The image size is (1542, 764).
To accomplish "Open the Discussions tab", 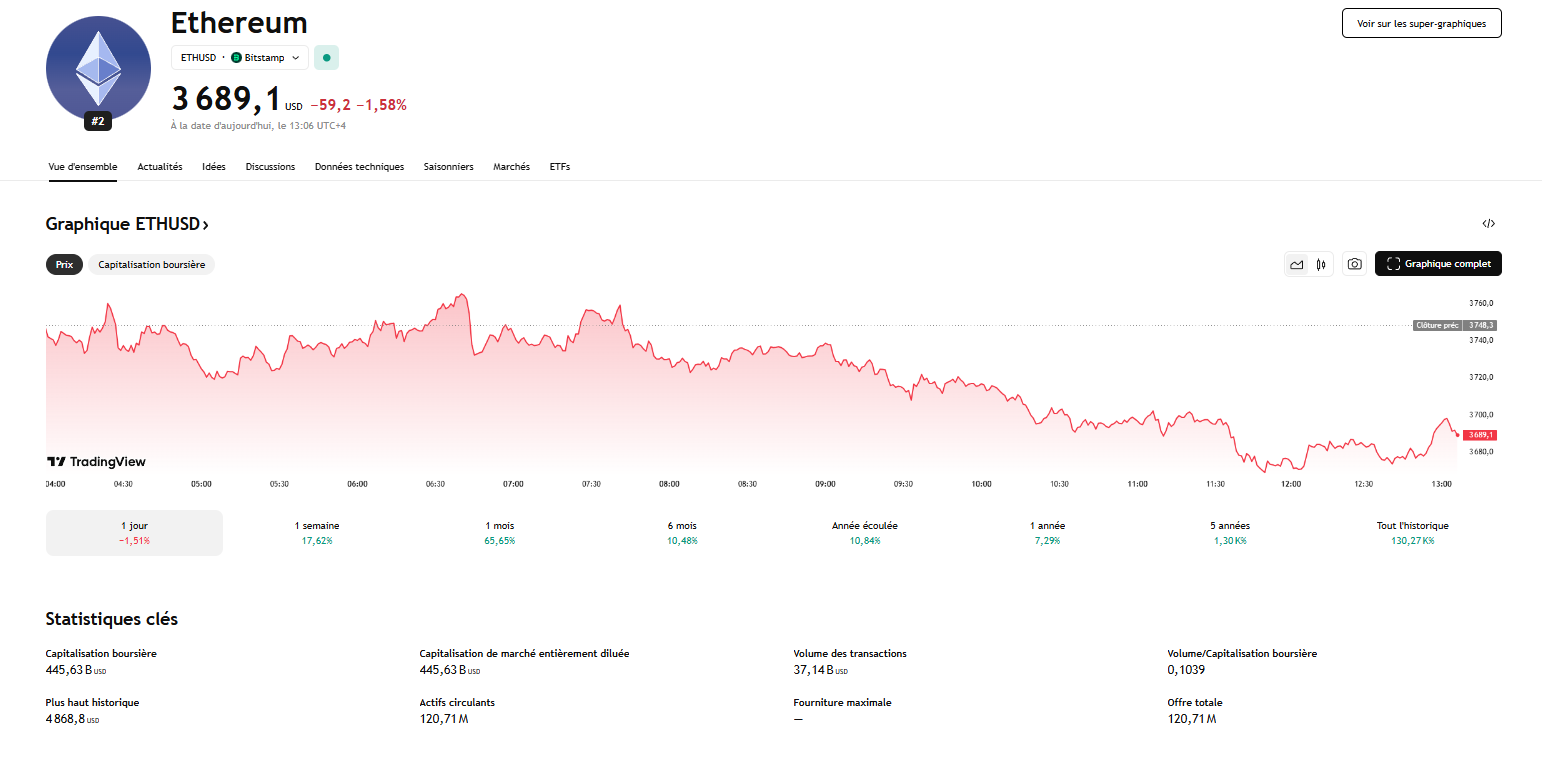I will pyautogui.click(x=270, y=167).
